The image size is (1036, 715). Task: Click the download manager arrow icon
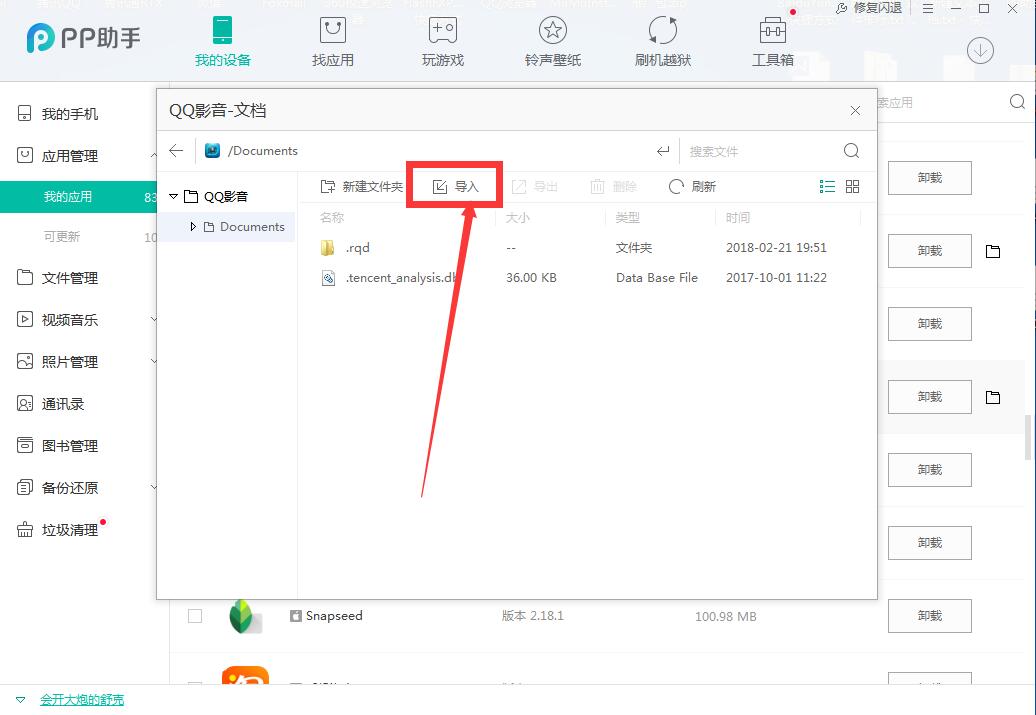click(980, 51)
